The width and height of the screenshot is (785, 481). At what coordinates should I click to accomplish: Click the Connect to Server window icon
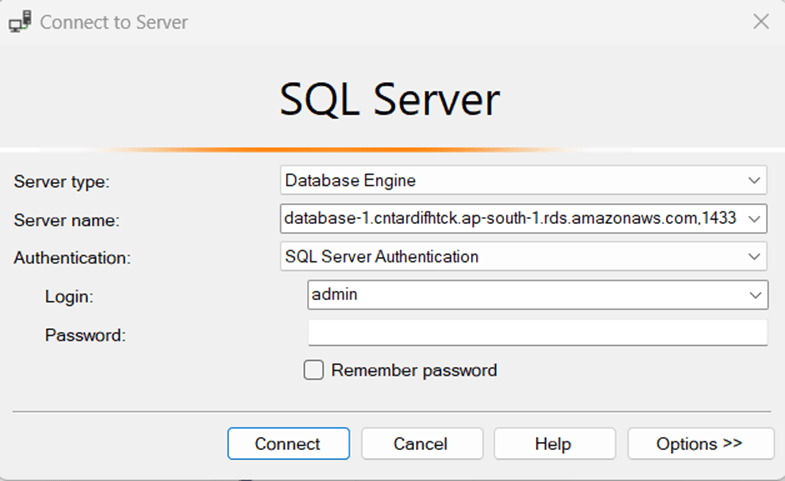click(19, 21)
